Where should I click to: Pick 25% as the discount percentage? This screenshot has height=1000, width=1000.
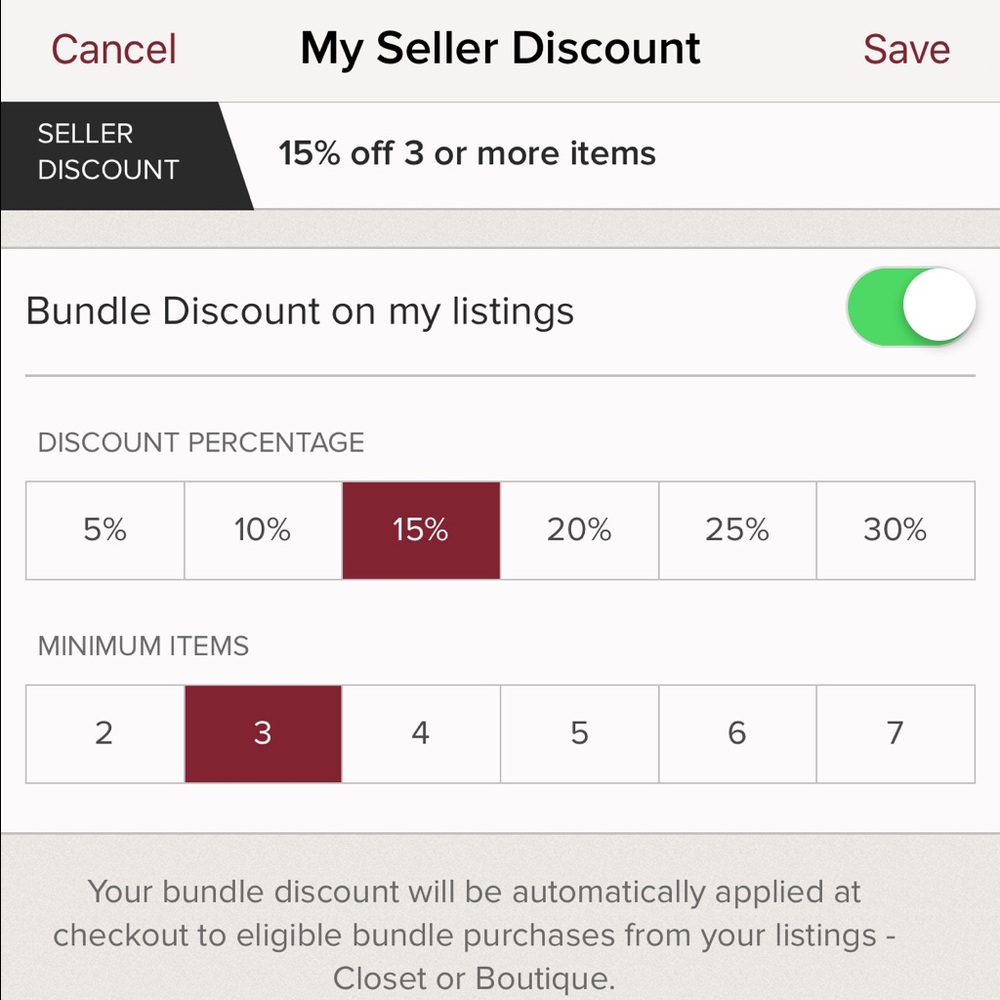pos(736,530)
